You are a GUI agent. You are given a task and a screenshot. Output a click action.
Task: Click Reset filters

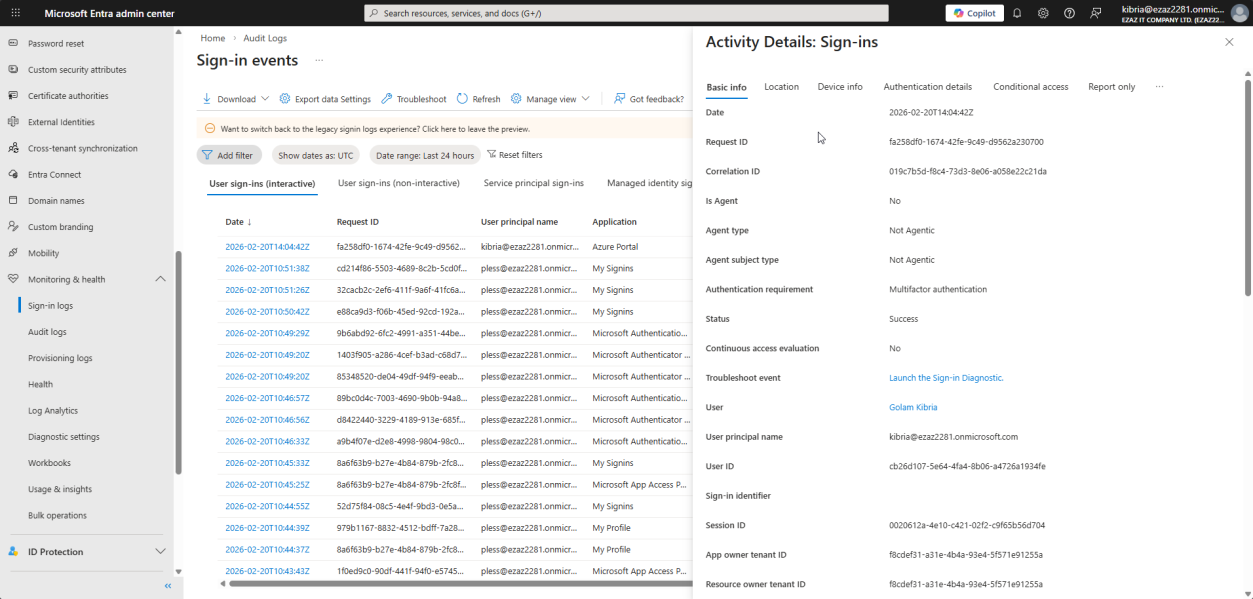(x=515, y=155)
